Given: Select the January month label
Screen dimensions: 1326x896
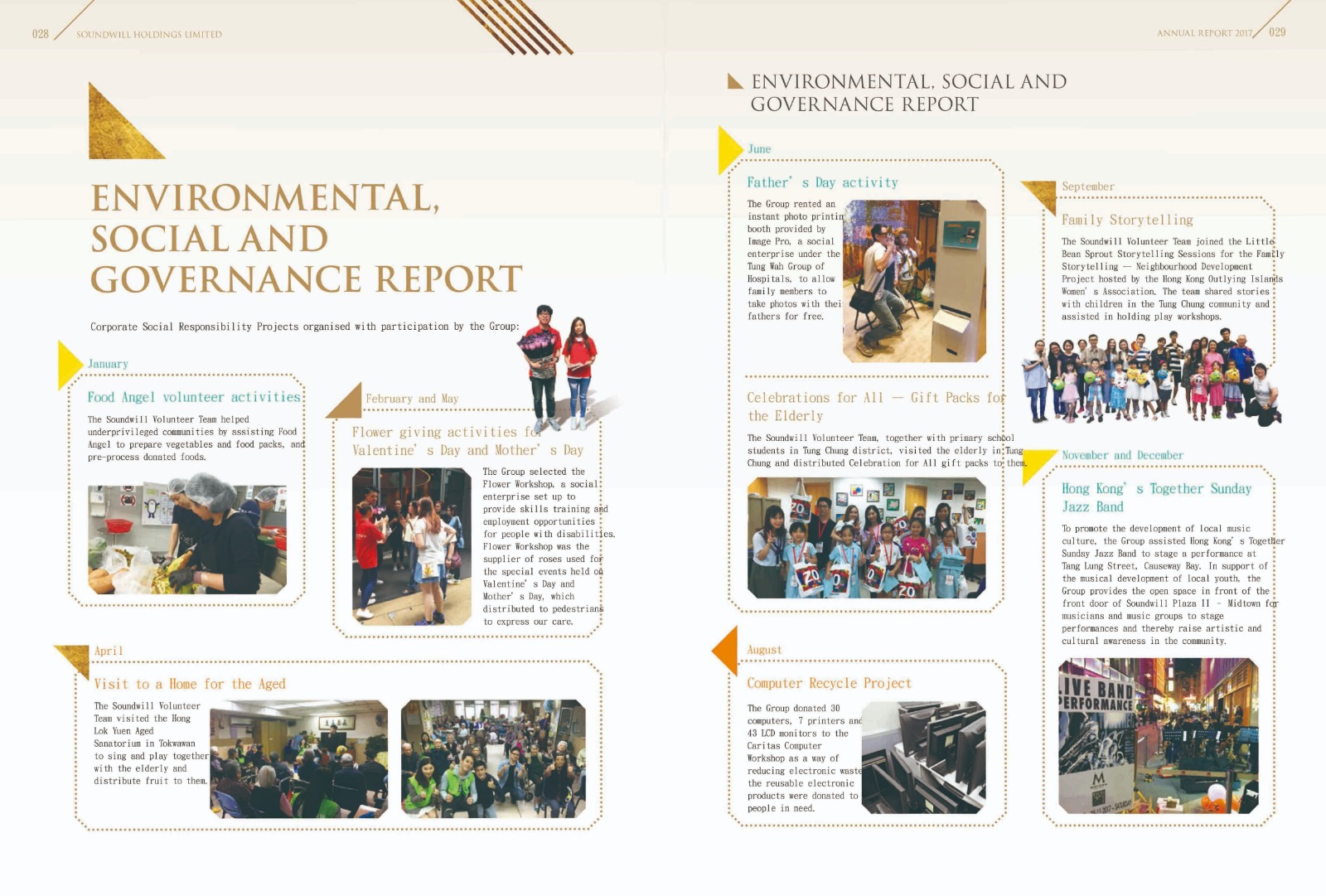Looking at the screenshot, I should click(108, 364).
